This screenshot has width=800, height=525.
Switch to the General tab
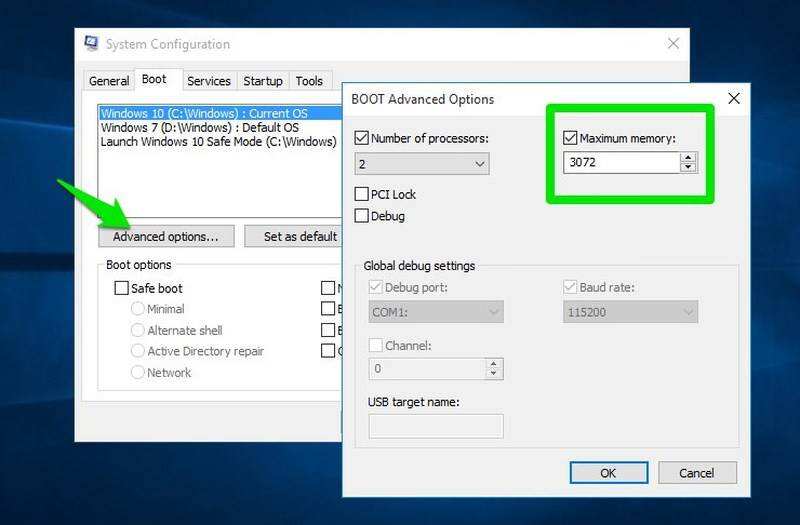click(109, 81)
